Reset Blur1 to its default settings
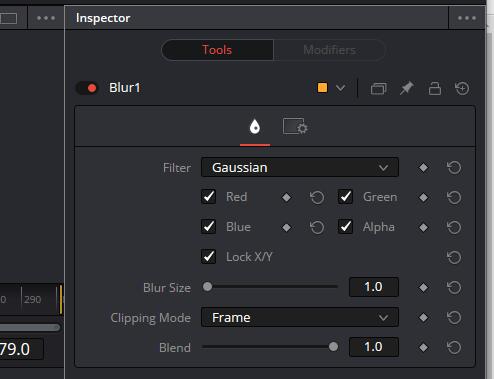494x379 pixels. pyautogui.click(x=462, y=88)
